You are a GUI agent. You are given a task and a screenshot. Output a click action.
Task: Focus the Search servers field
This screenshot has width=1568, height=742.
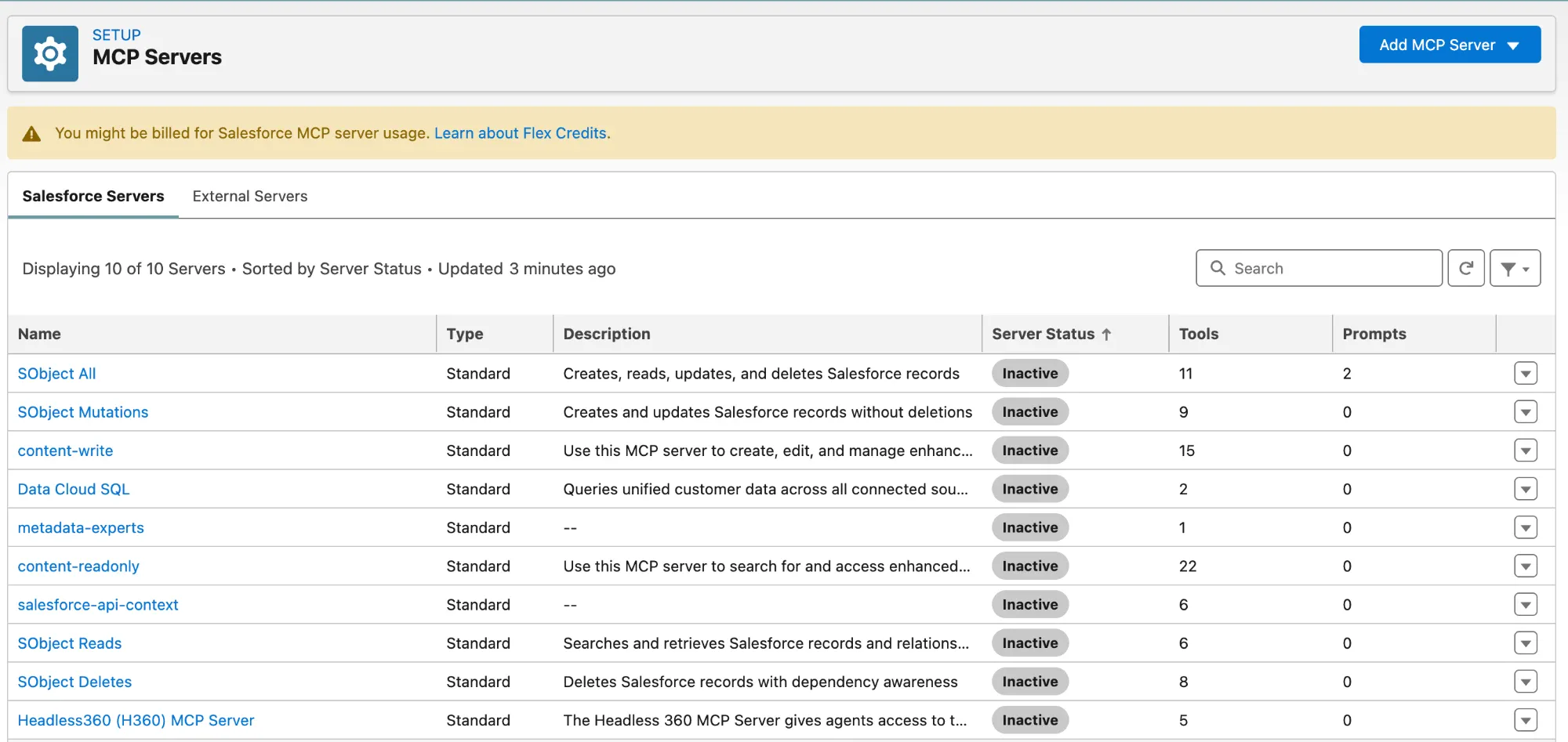(1319, 268)
